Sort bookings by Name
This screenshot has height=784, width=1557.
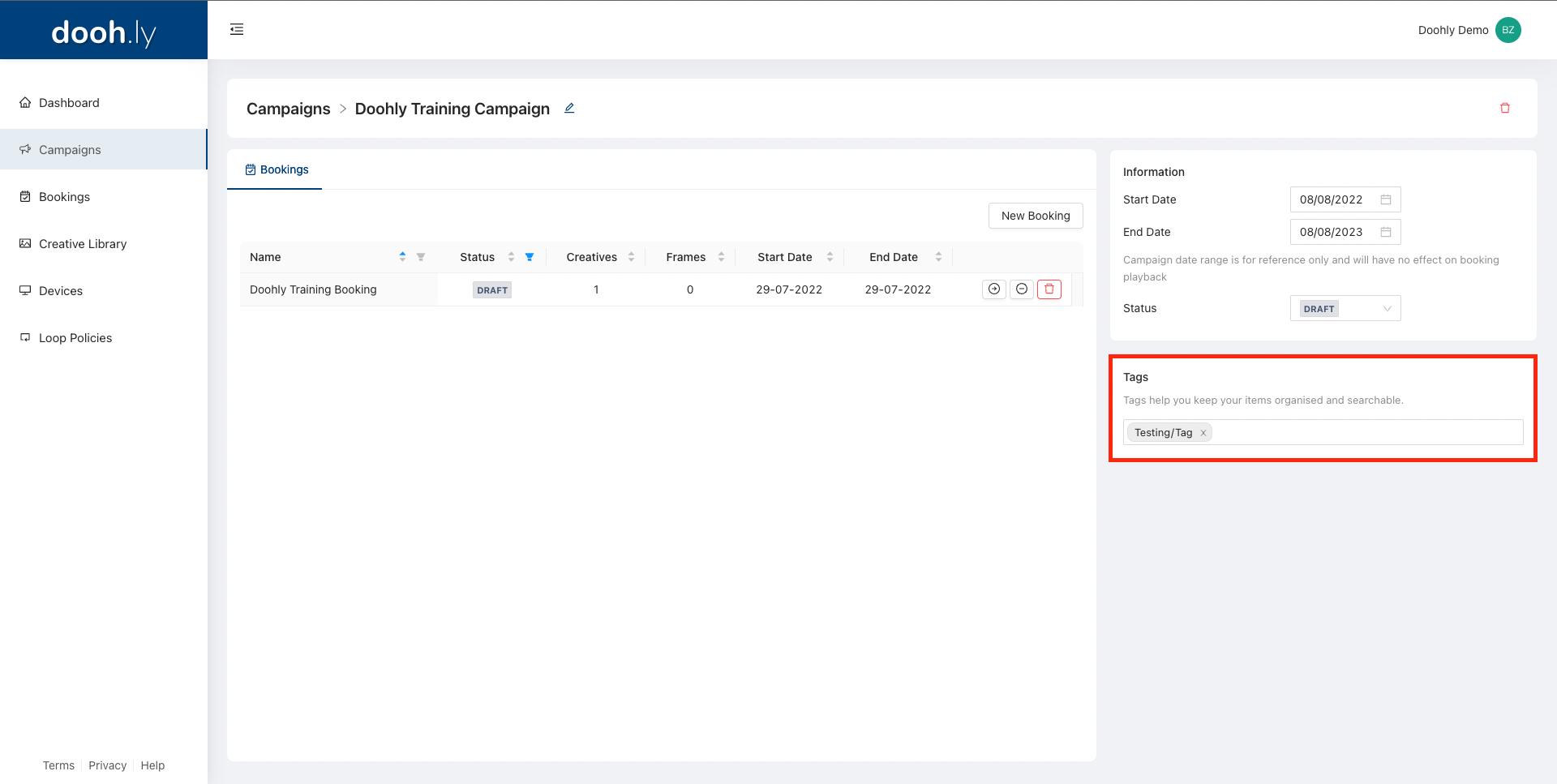tap(402, 257)
